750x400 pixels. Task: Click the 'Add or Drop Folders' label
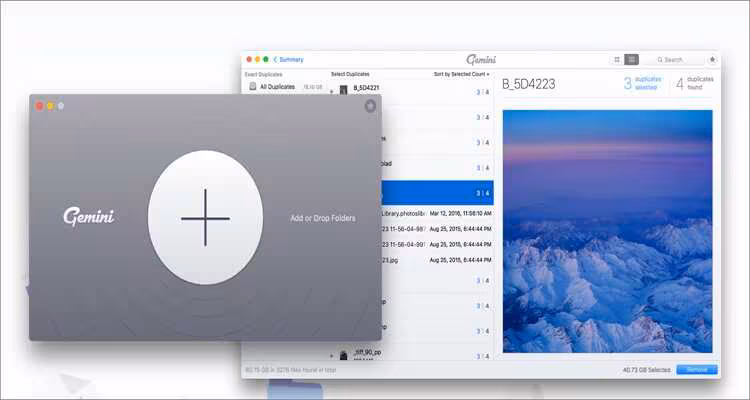click(x=323, y=218)
